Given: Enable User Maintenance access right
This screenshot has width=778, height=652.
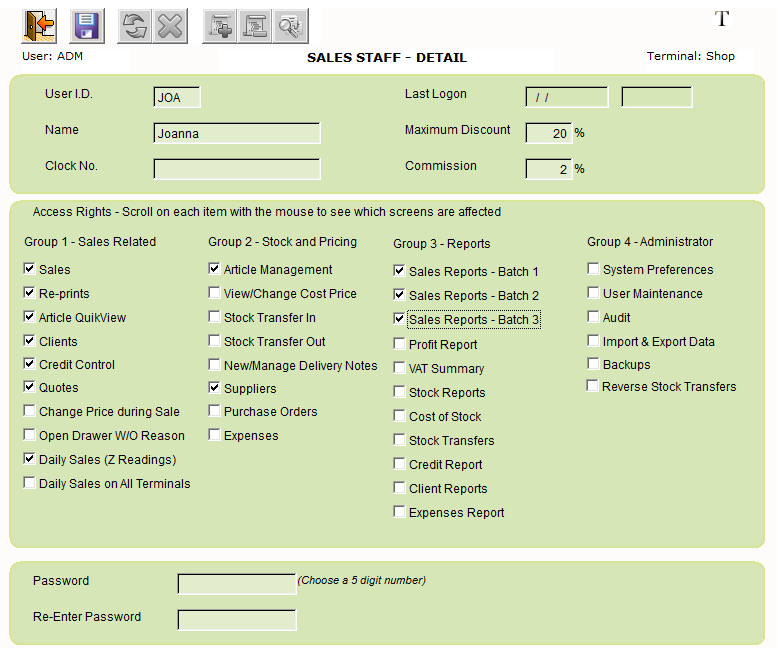Looking at the screenshot, I should point(593,294).
